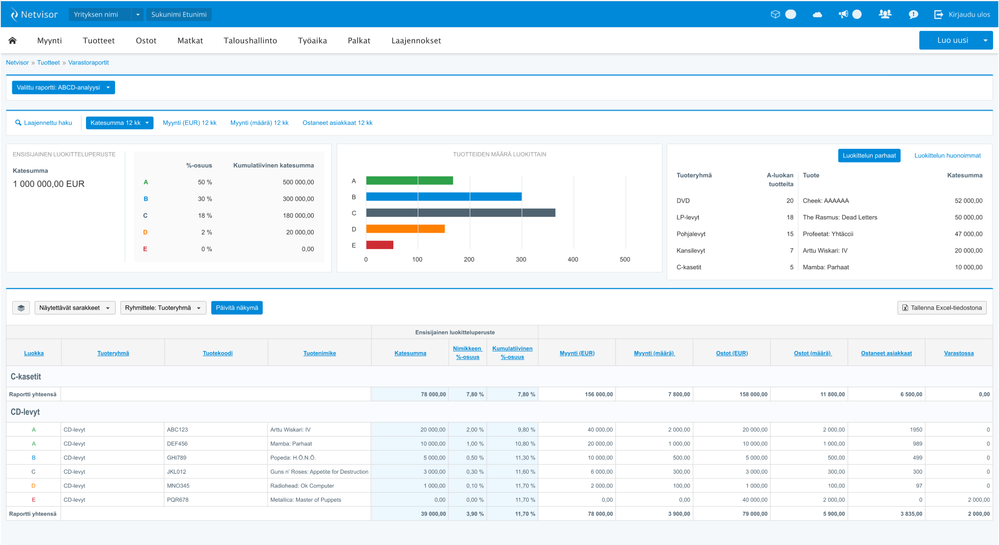Open the Taloushallinto menu
999x545 pixels.
tap(250, 41)
